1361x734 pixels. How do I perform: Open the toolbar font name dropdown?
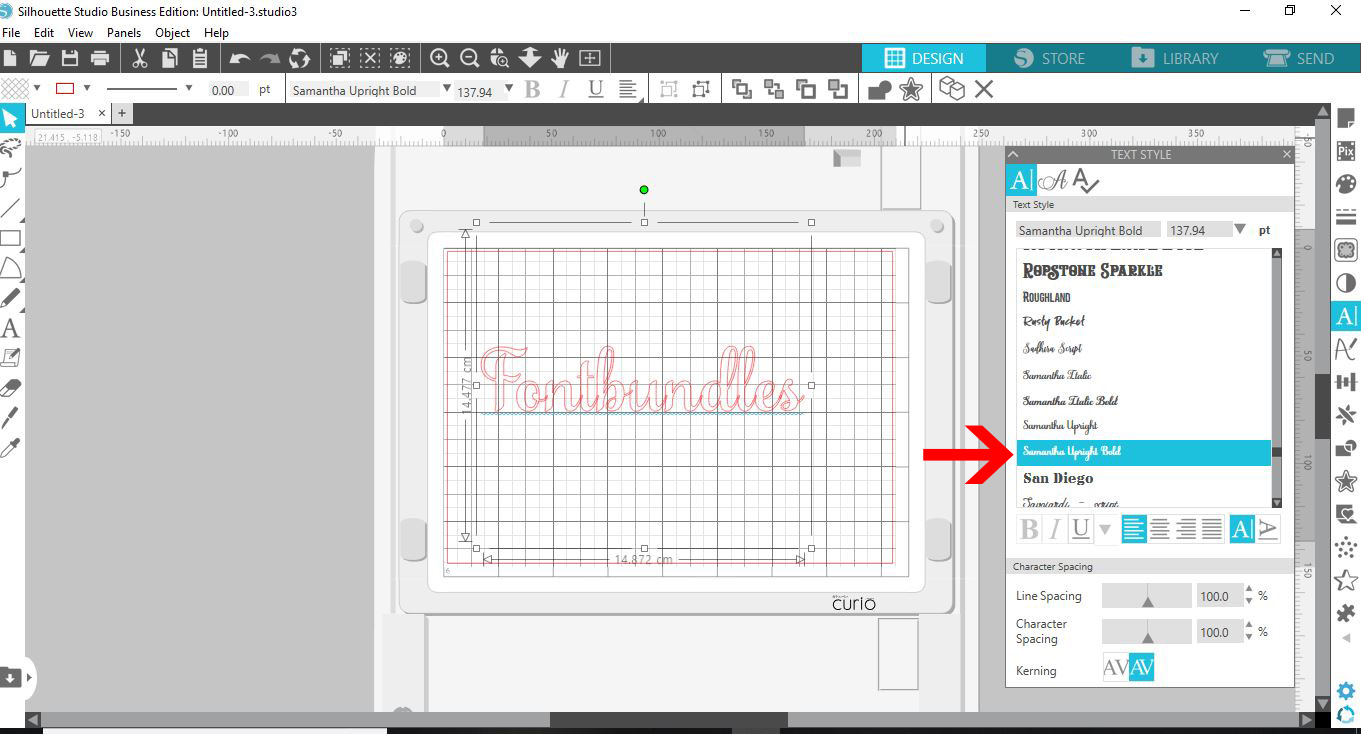tap(445, 89)
